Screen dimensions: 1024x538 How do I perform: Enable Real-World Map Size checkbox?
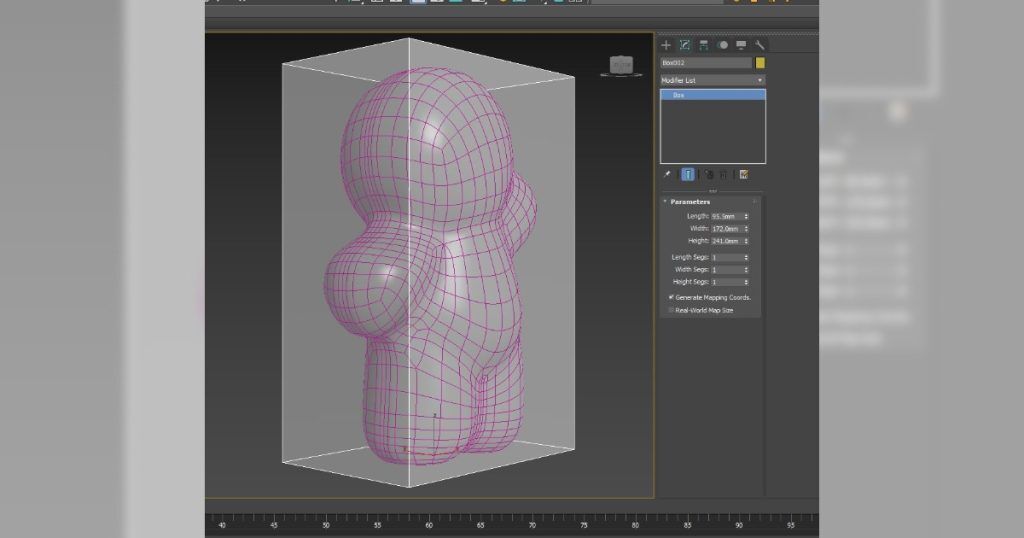tap(671, 310)
